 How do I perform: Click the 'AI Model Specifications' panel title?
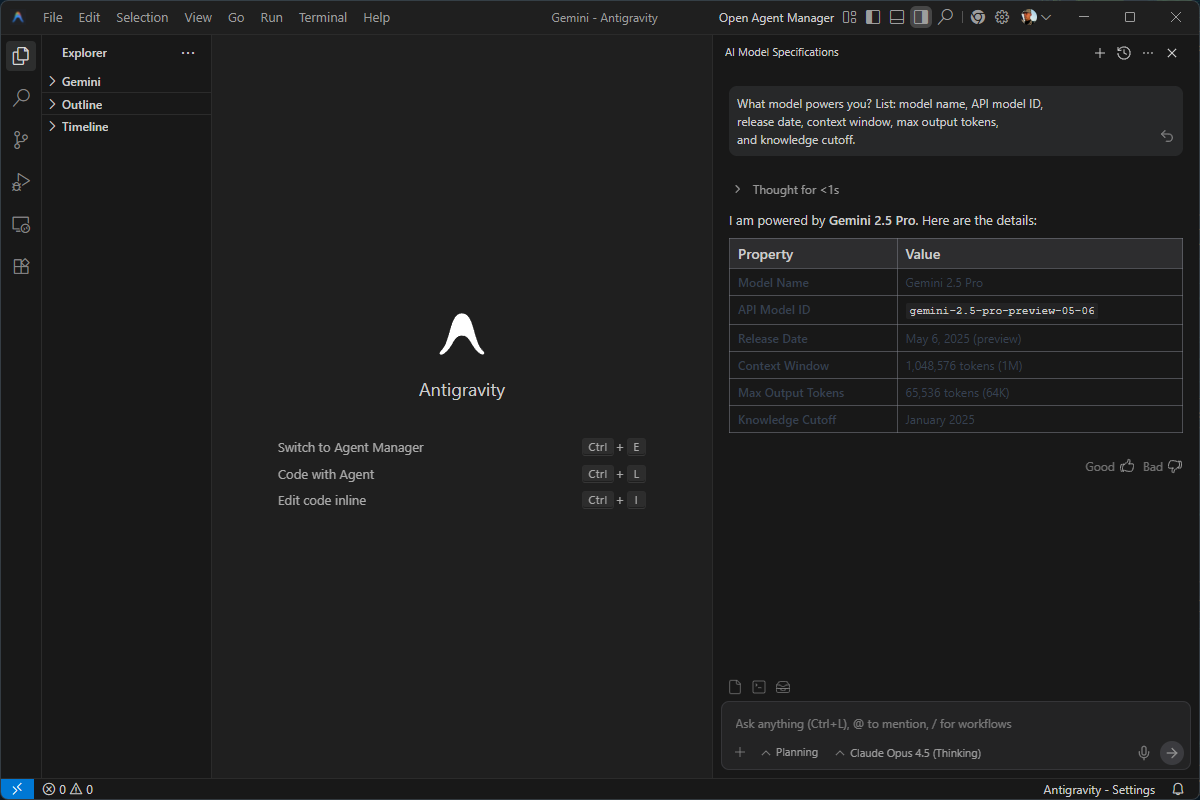coord(782,52)
